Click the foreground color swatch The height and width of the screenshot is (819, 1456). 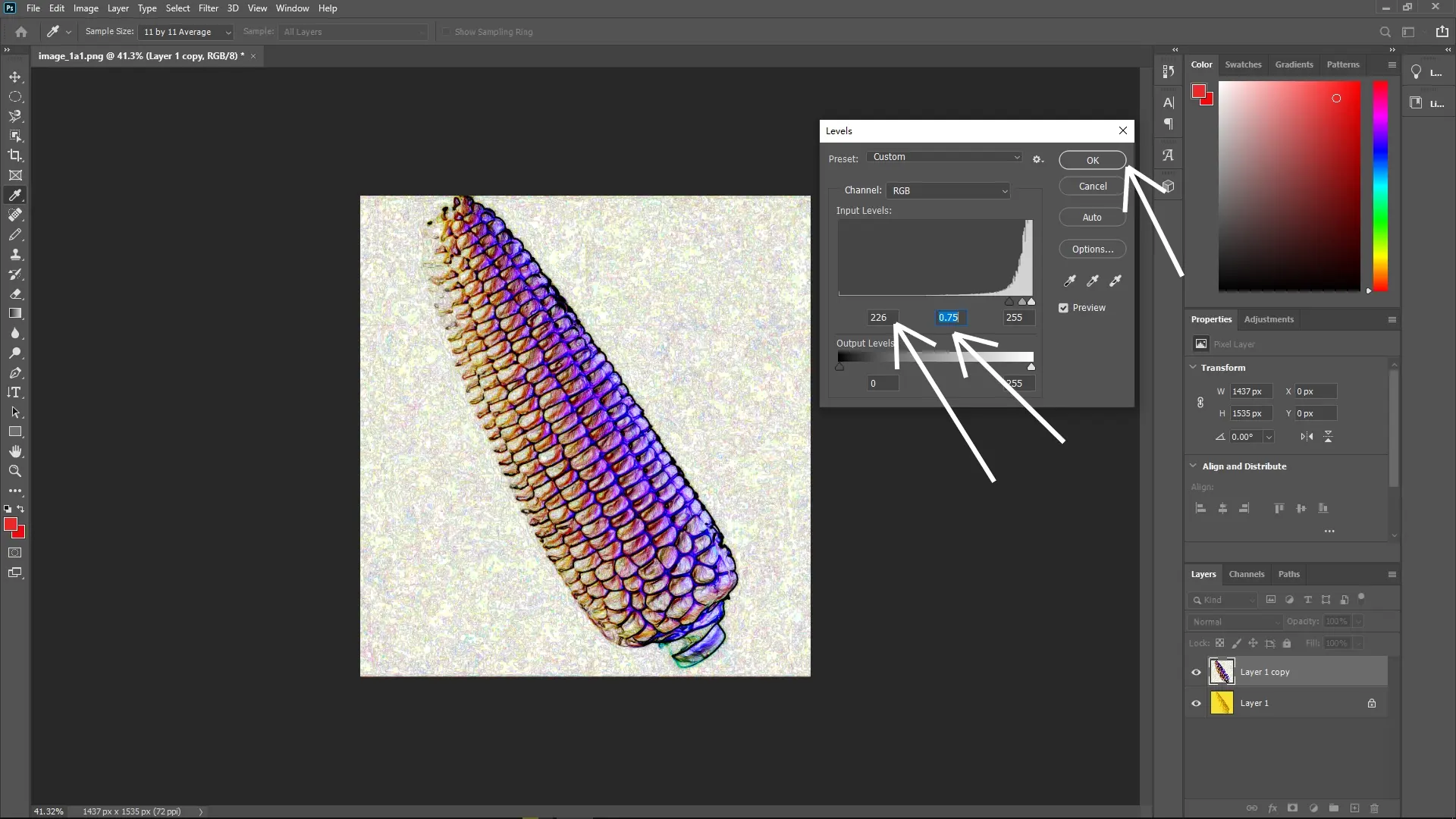[x=11, y=524]
